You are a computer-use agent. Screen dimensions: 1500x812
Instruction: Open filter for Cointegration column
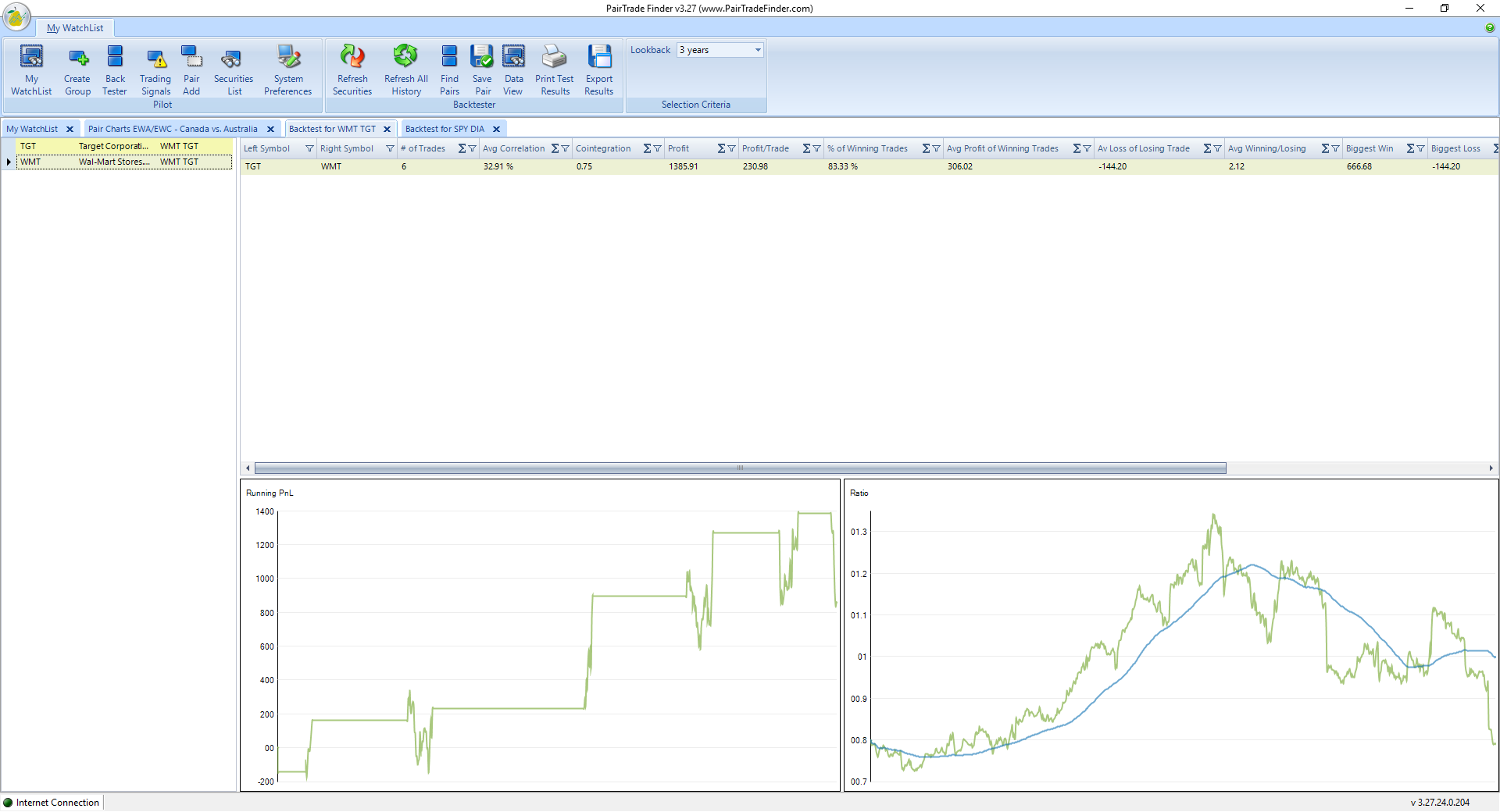pyautogui.click(x=657, y=149)
